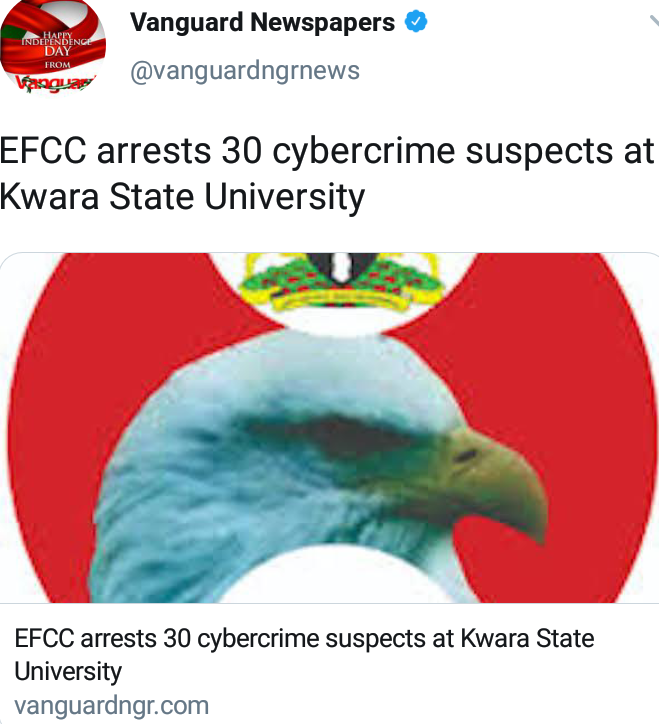Image resolution: width=659 pixels, height=724 pixels.
Task: Tap the eagle's eye in the logo
Action: (x=465, y=456)
